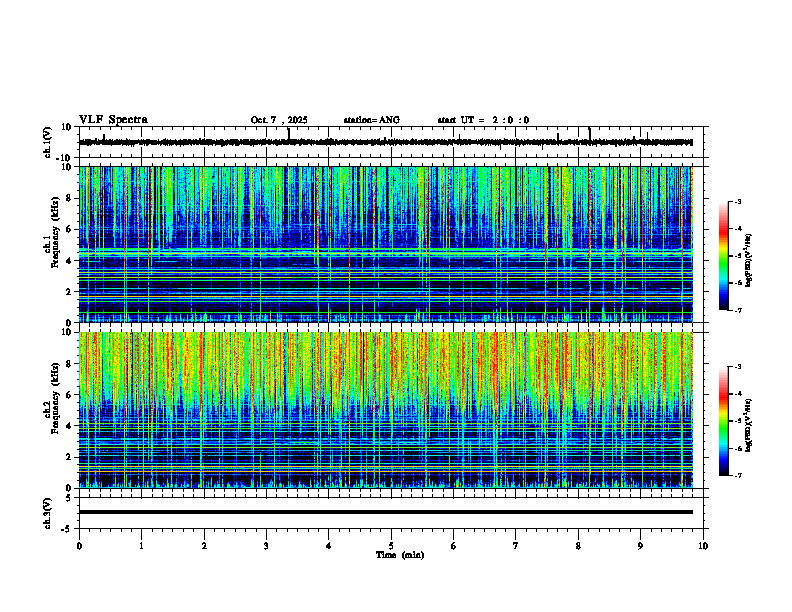Click the "5" tick on ch.3(V) axis
Screen dimensions: 792x612
pos(69,498)
